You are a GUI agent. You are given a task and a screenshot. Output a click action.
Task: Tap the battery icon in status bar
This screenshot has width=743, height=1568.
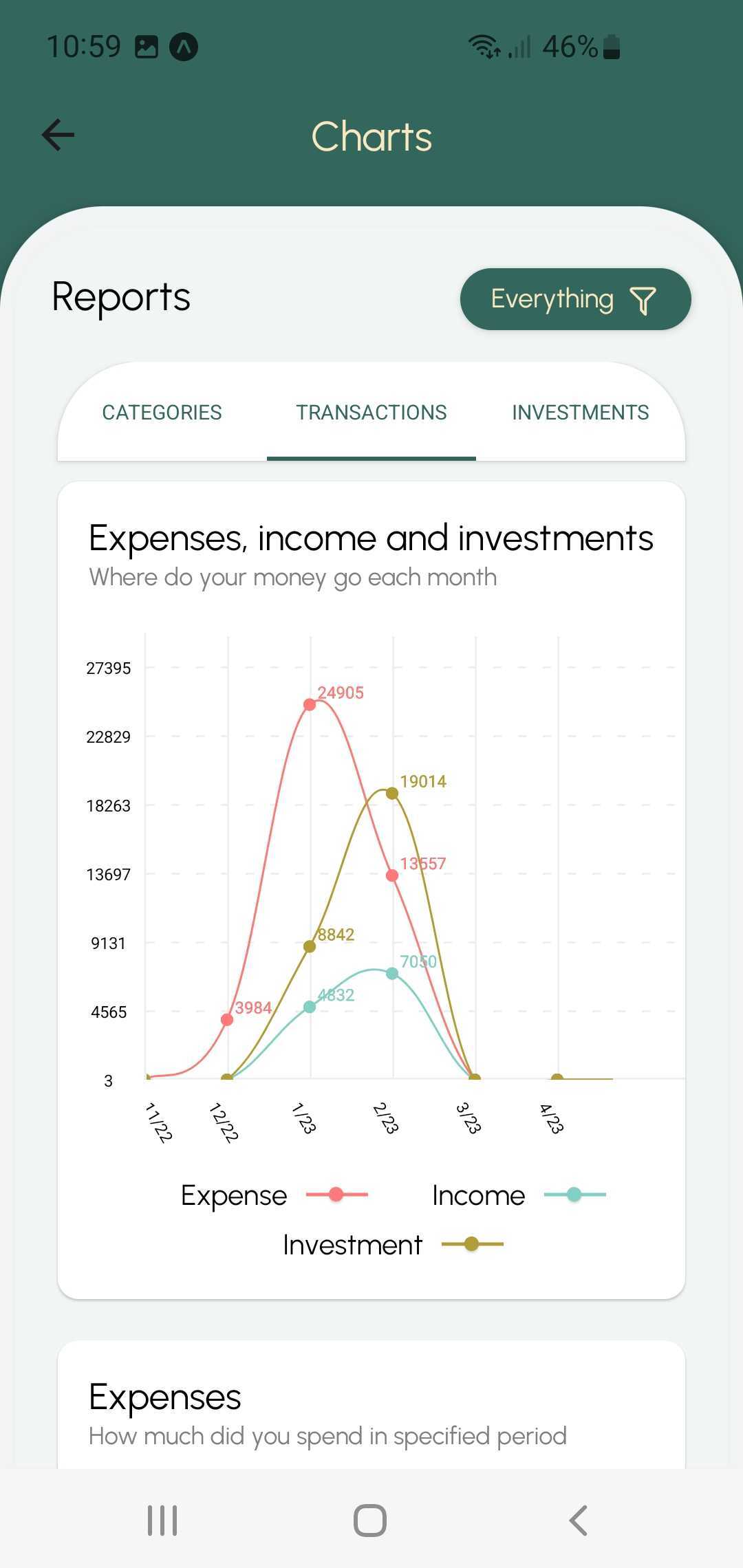point(612,47)
